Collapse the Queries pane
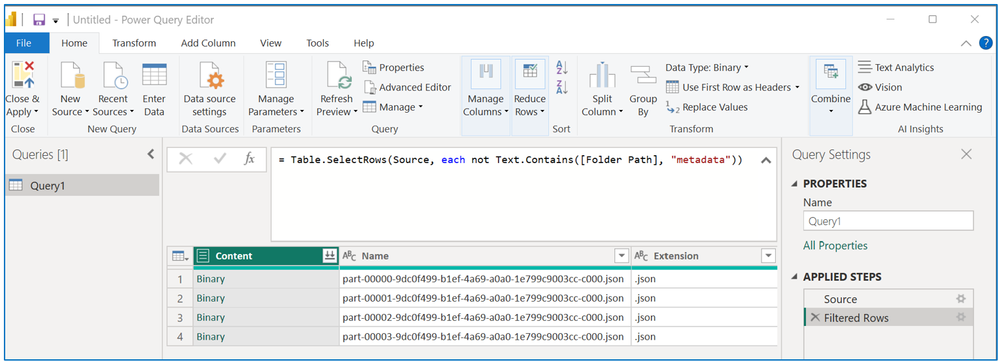This screenshot has height=362, width=999. click(x=150, y=154)
